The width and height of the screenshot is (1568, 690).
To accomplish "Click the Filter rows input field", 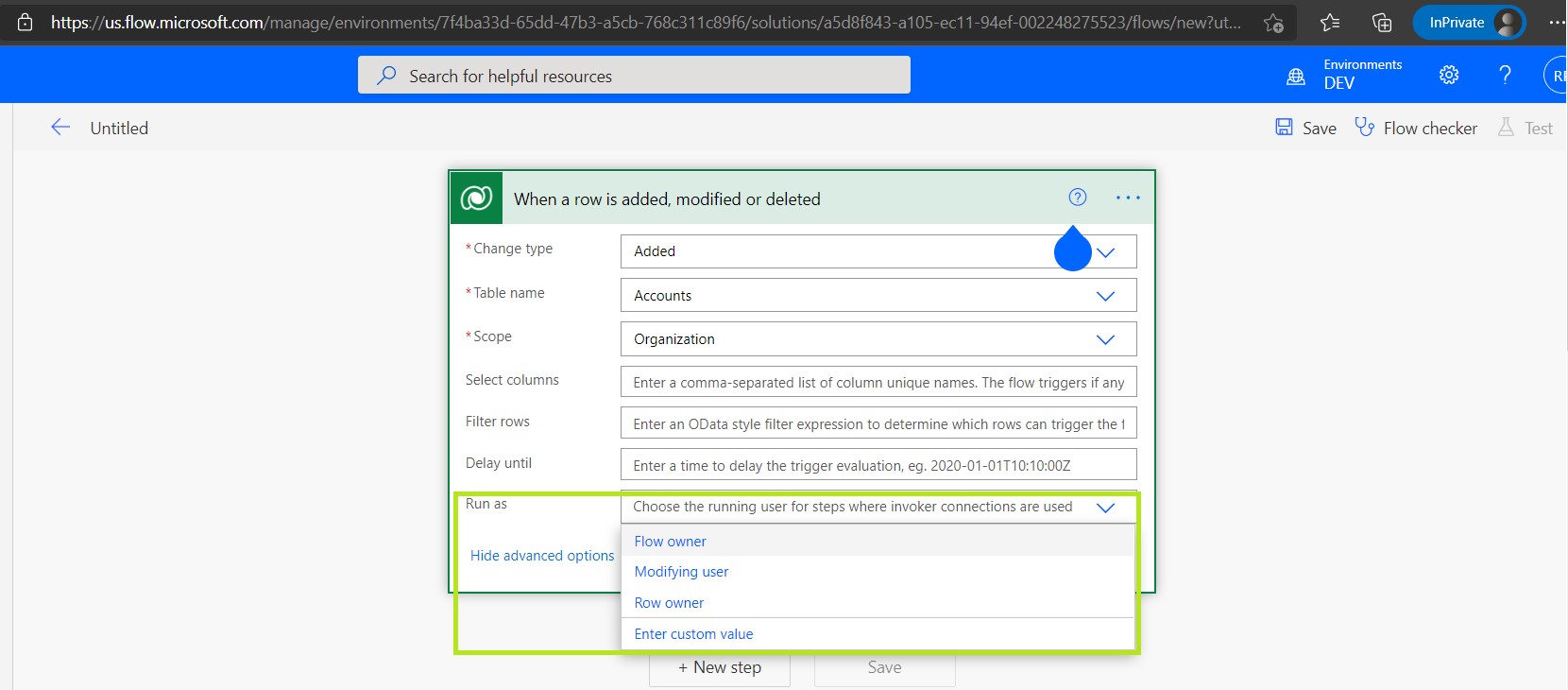I will (878, 423).
